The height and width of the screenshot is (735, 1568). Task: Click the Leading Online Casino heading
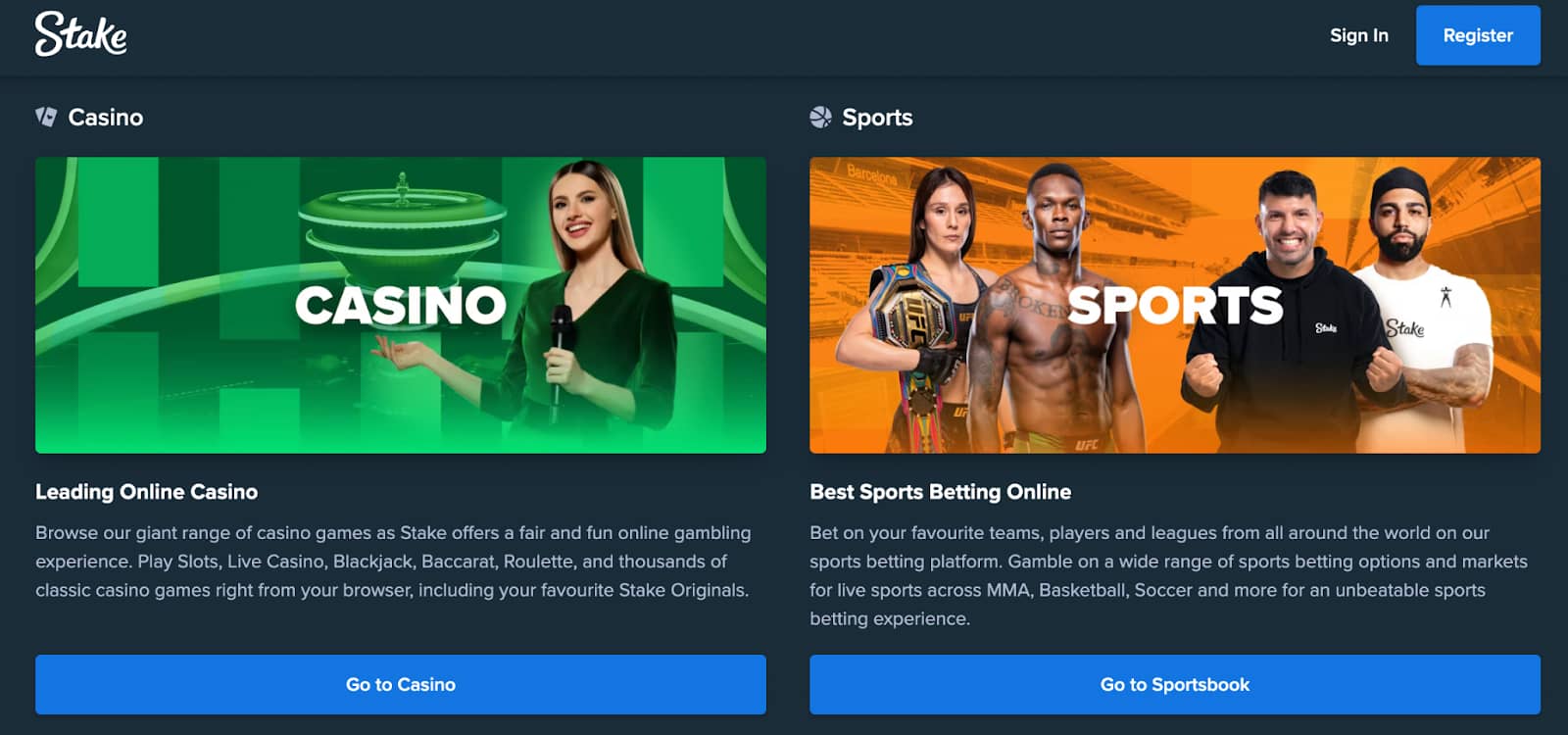point(147,492)
